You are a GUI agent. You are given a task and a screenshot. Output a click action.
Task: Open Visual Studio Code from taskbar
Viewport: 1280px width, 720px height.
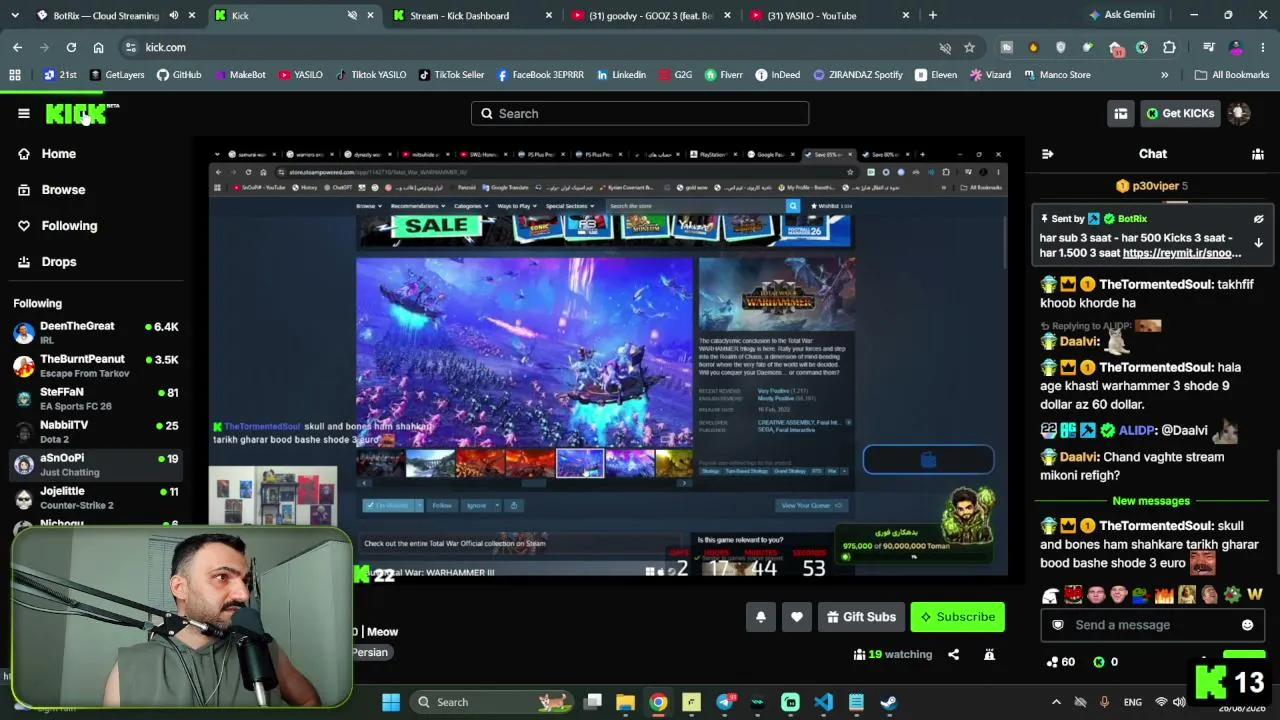coord(823,702)
